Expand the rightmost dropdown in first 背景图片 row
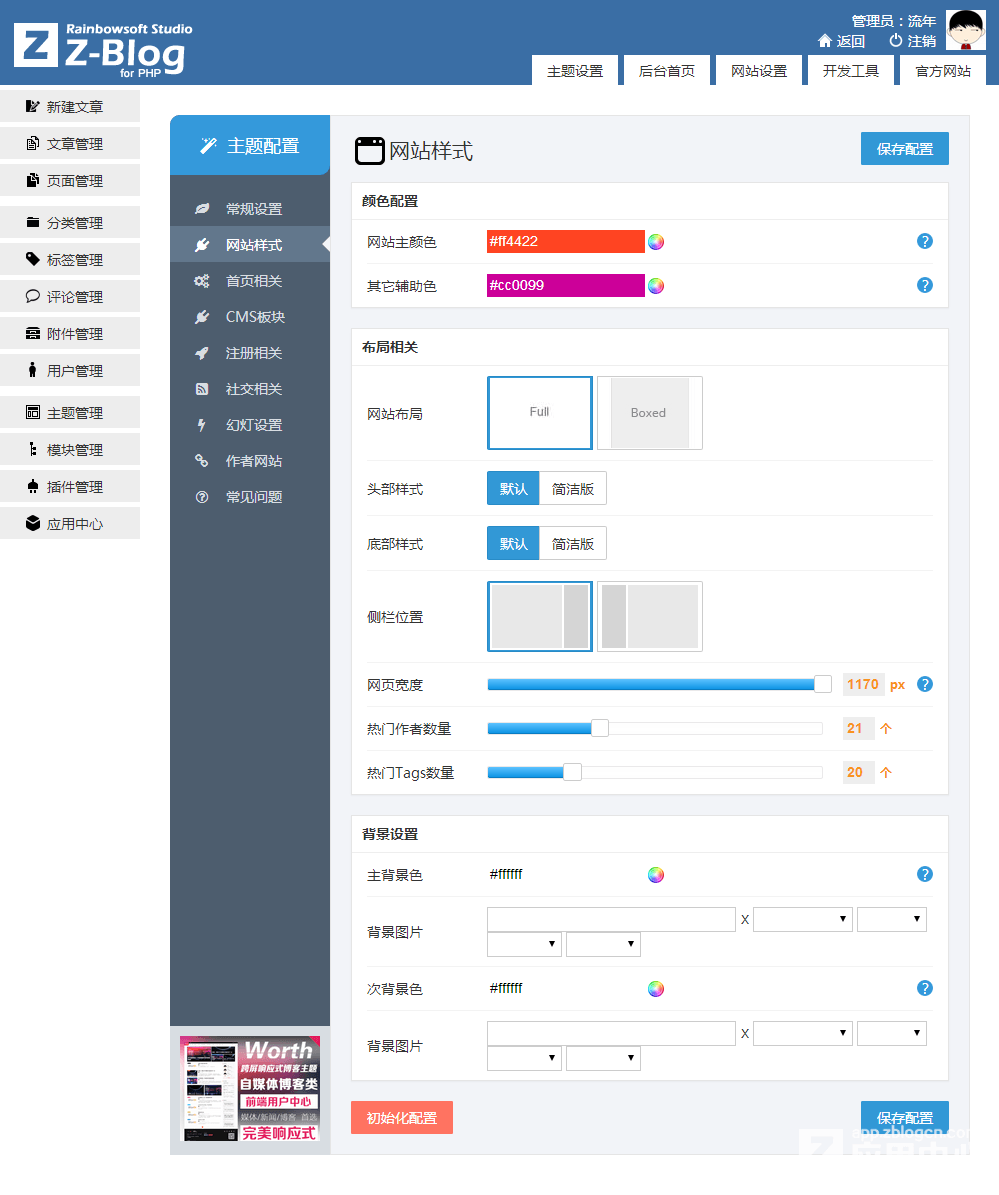Screen dimensions: 999x1195 click(x=891, y=920)
